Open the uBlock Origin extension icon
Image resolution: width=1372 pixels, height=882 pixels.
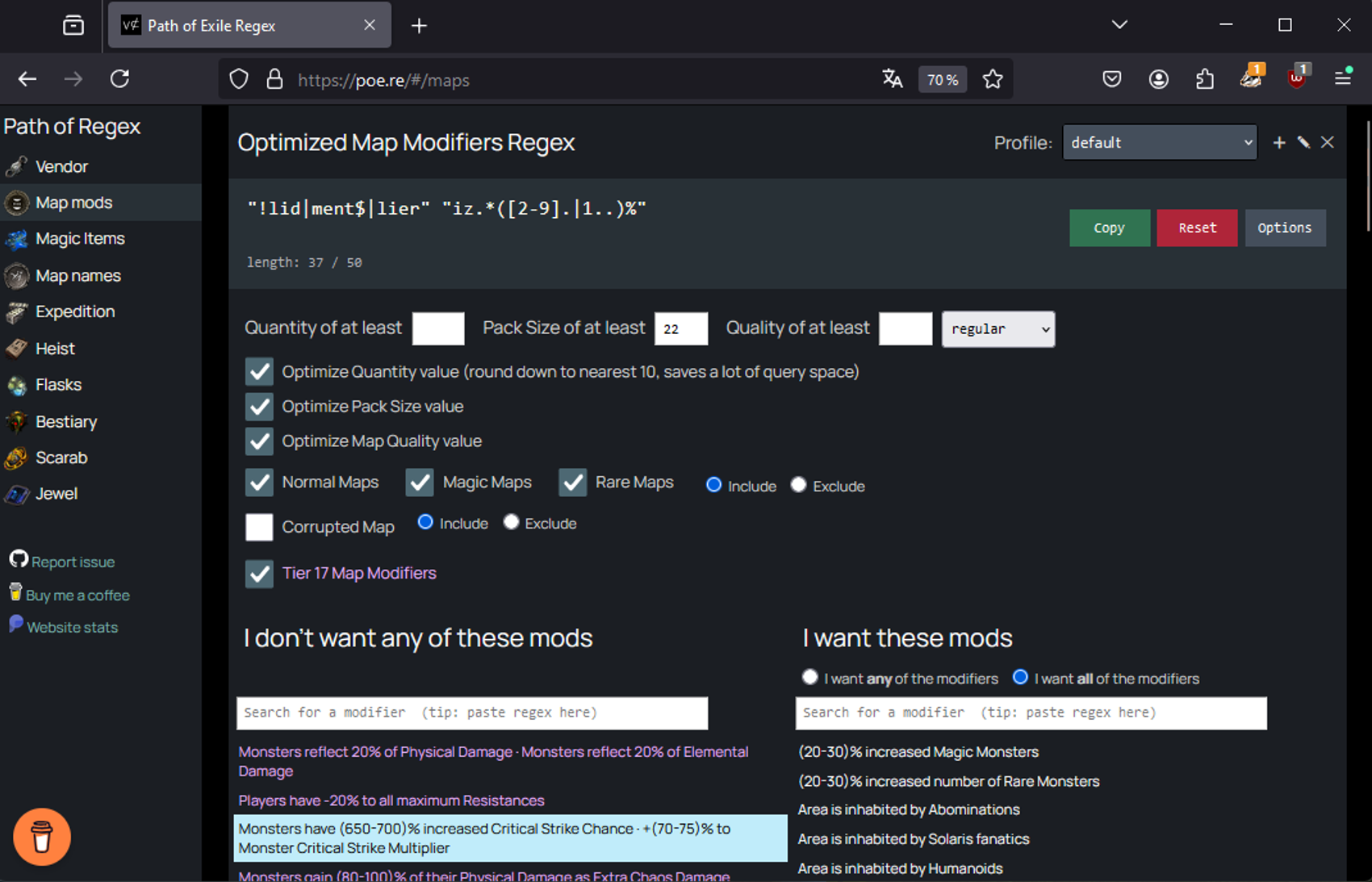tap(1299, 77)
